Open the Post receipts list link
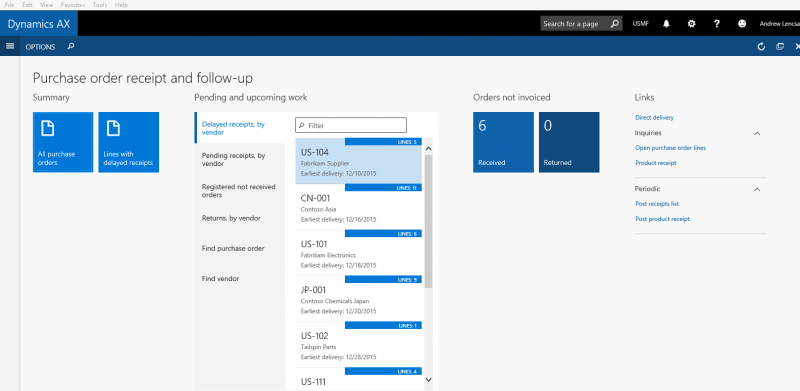Screen dimensions: 800x391 click(x=657, y=204)
